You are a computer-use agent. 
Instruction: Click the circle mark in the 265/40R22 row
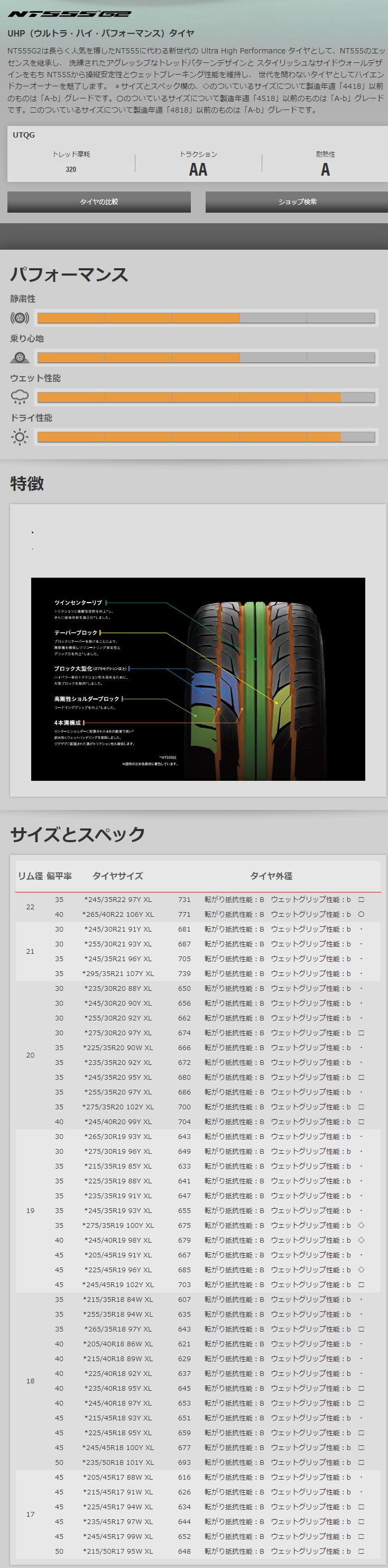click(x=361, y=914)
